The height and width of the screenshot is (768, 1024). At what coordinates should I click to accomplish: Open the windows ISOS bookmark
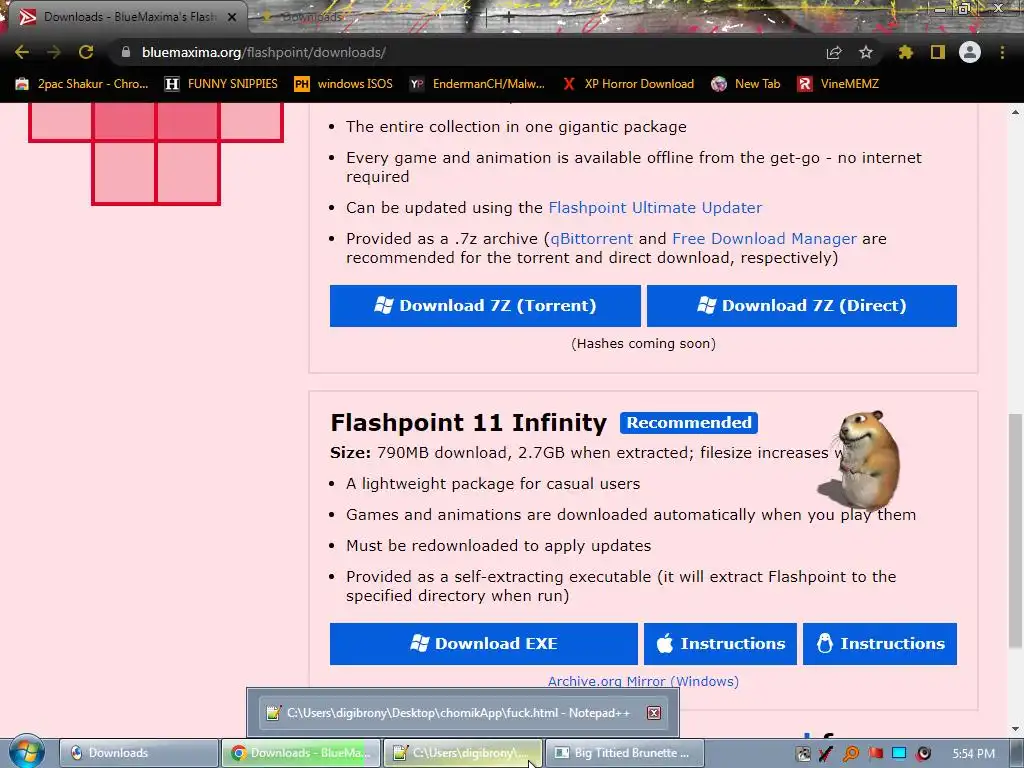pyautogui.click(x=344, y=84)
